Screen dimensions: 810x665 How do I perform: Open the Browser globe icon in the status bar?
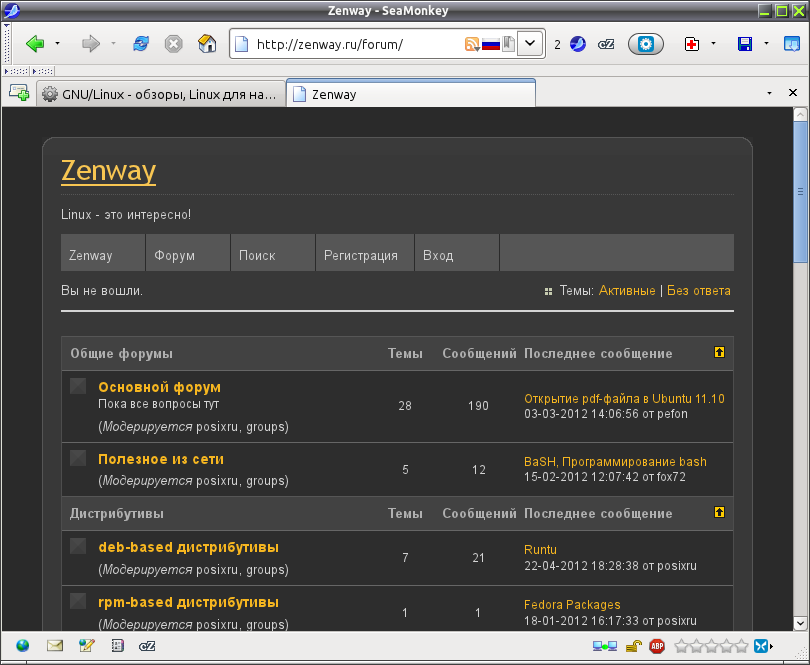(22, 645)
